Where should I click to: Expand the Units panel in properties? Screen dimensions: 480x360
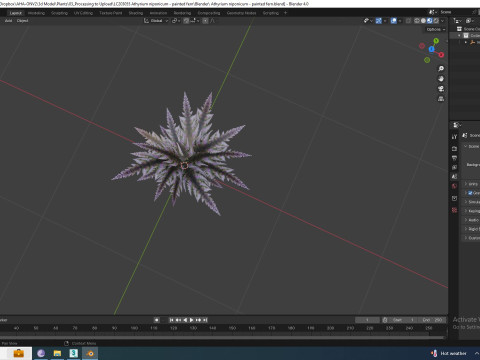click(466, 184)
